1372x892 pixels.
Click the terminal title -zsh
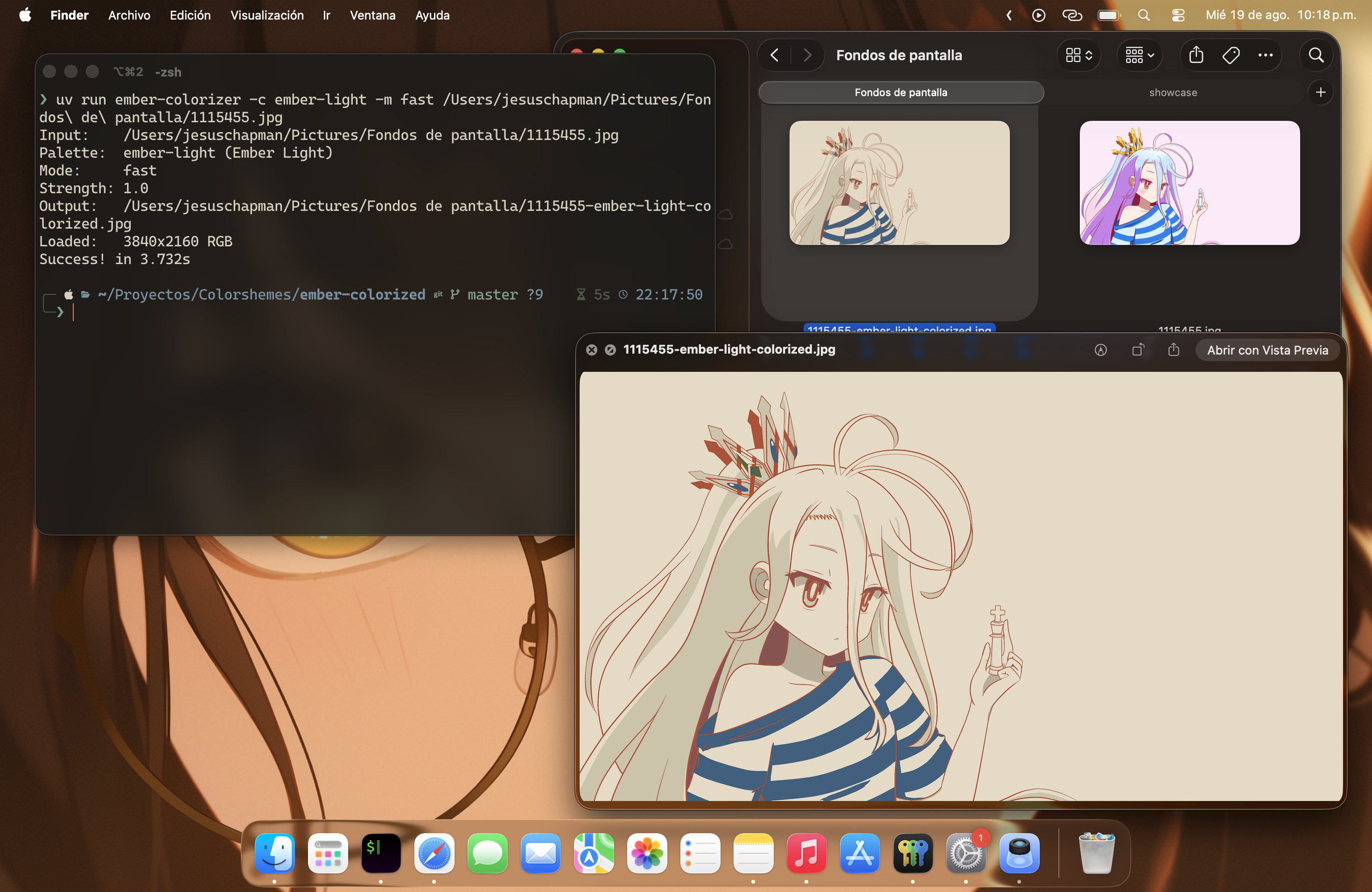[x=168, y=72]
